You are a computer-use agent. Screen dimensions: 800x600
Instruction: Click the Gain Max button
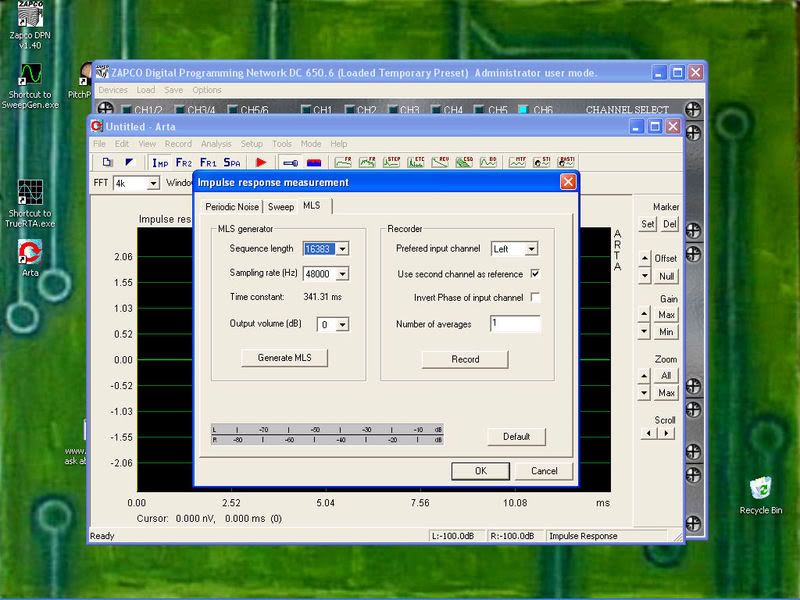point(666,315)
